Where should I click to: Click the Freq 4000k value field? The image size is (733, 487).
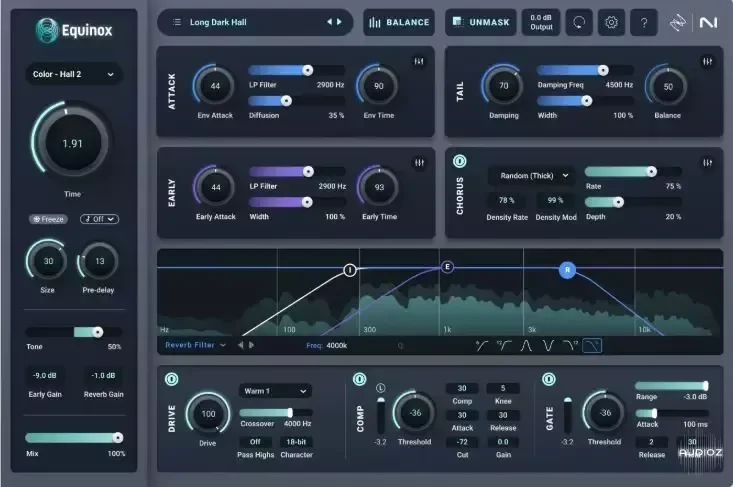[x=337, y=345]
